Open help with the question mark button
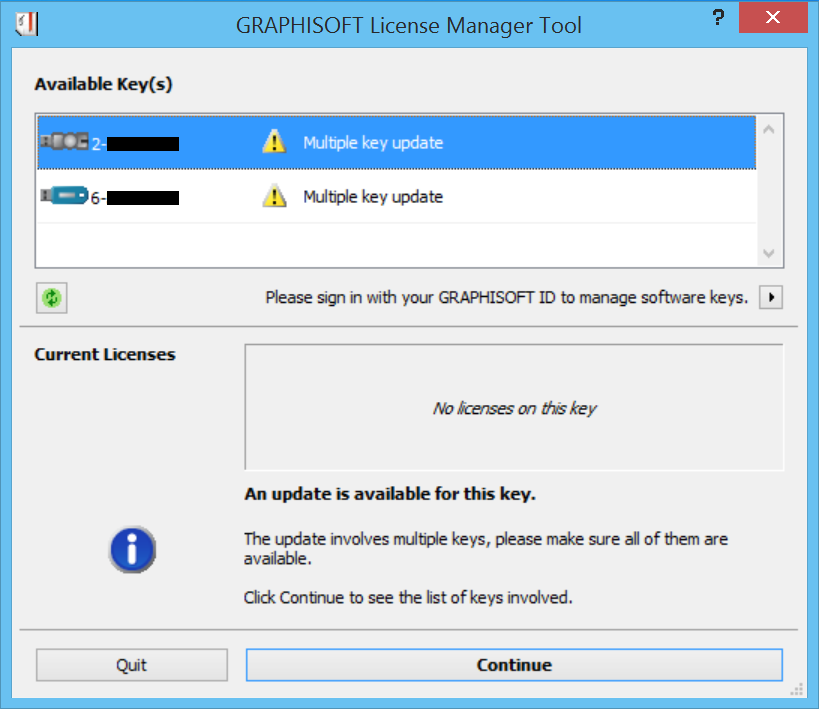819x709 pixels. tap(718, 17)
